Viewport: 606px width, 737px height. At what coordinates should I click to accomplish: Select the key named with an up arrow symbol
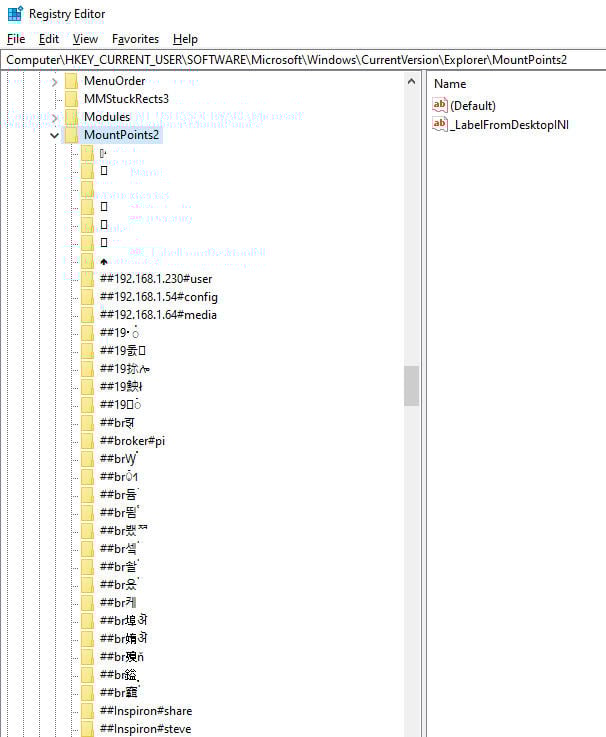point(104,261)
